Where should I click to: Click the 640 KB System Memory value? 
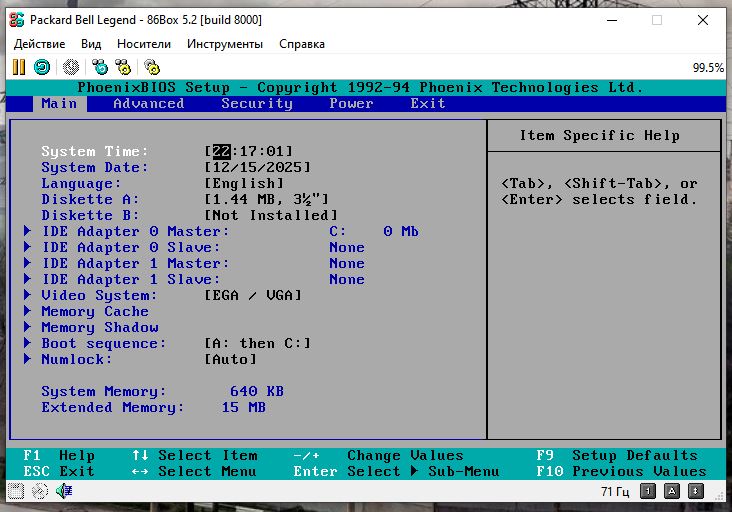tap(257, 391)
